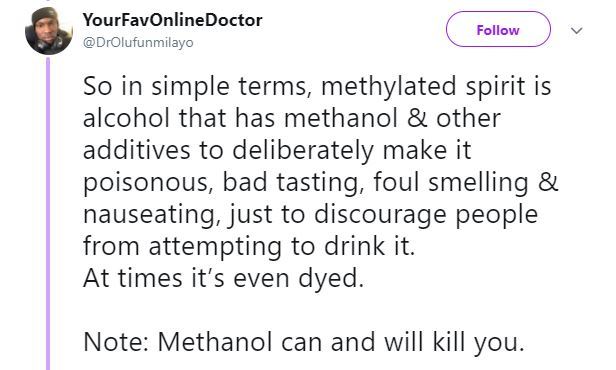This screenshot has width=616, height=370.
Task: Click the phrase 'methylated spirit is'
Action: pos(436,86)
